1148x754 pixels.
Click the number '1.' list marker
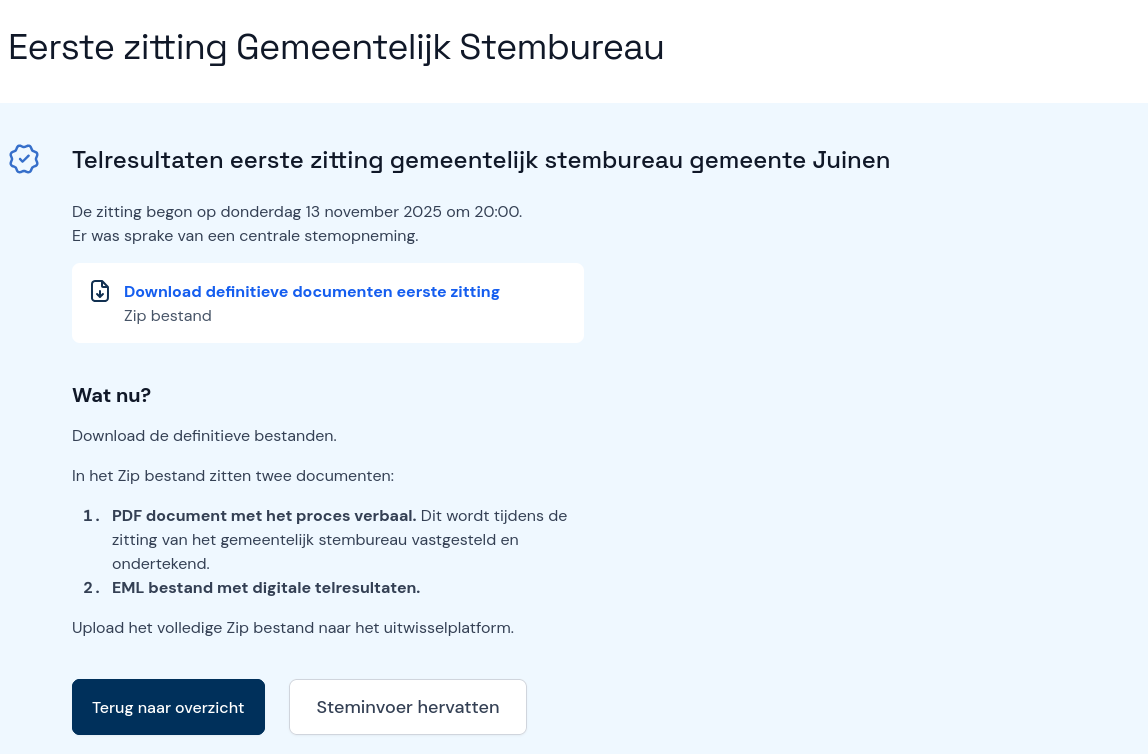pos(92,515)
